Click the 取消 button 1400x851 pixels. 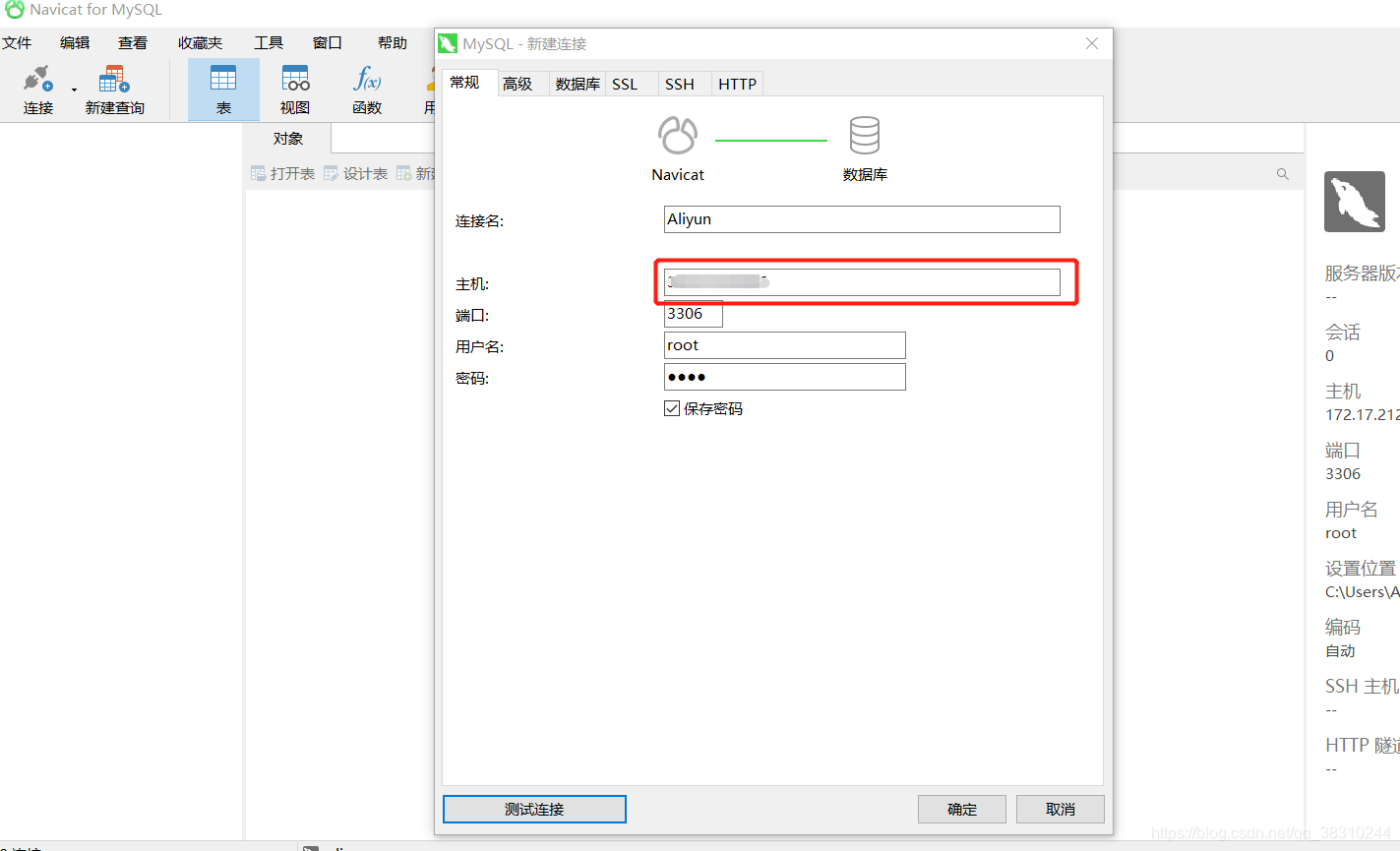[x=1061, y=809]
